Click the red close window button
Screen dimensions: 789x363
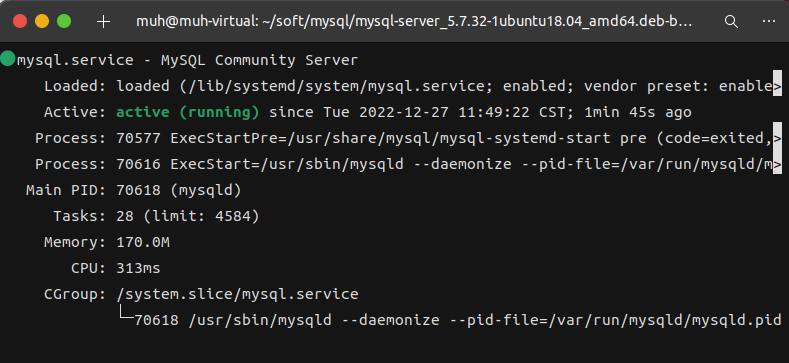pos(20,21)
